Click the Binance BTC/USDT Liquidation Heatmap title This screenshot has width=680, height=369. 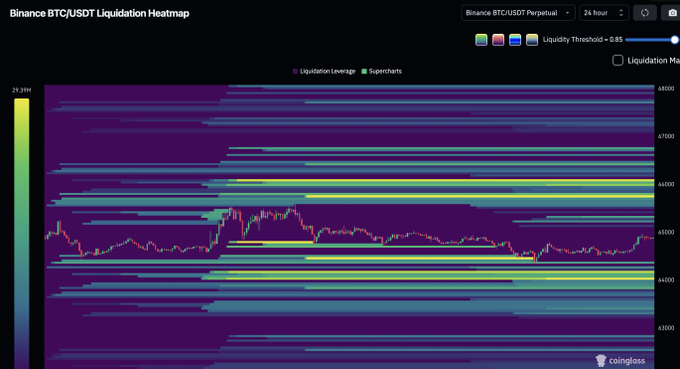99,13
